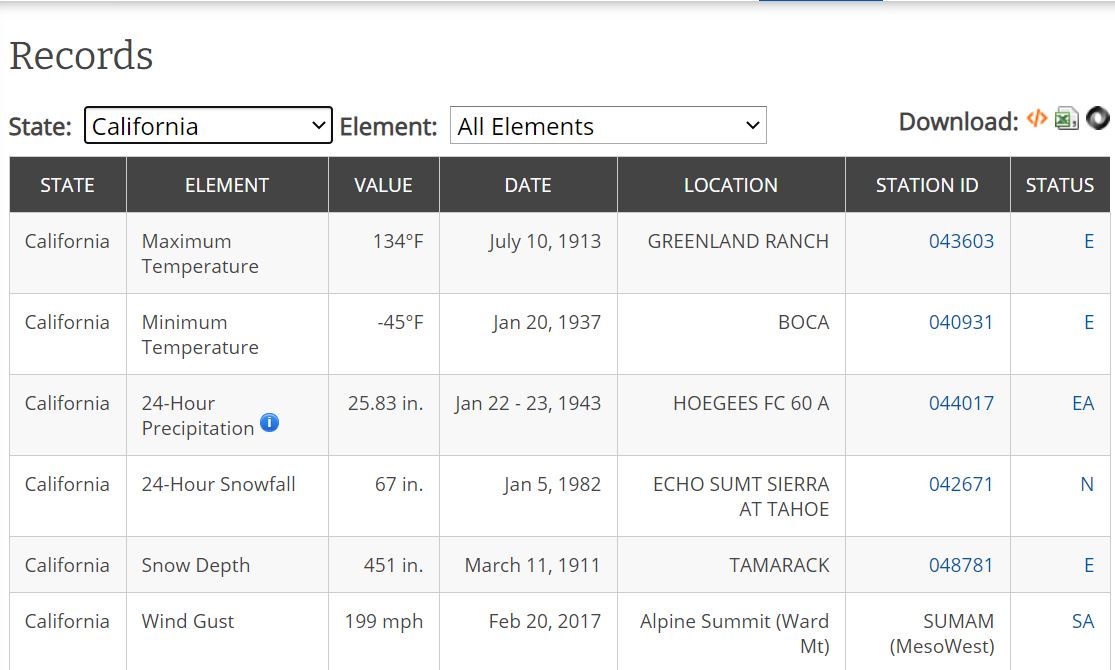Click status E for Maximum Temperature
This screenshot has height=670, width=1115.
(x=1088, y=241)
